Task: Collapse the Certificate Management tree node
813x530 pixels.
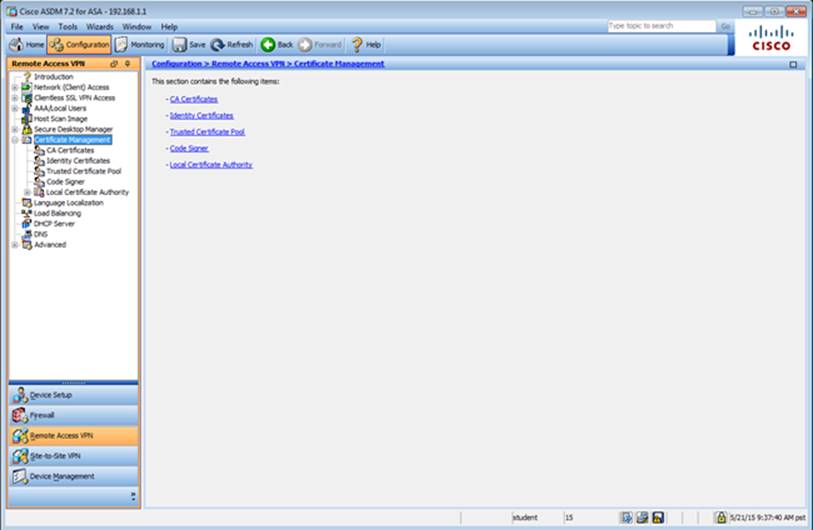Action: click(x=14, y=140)
